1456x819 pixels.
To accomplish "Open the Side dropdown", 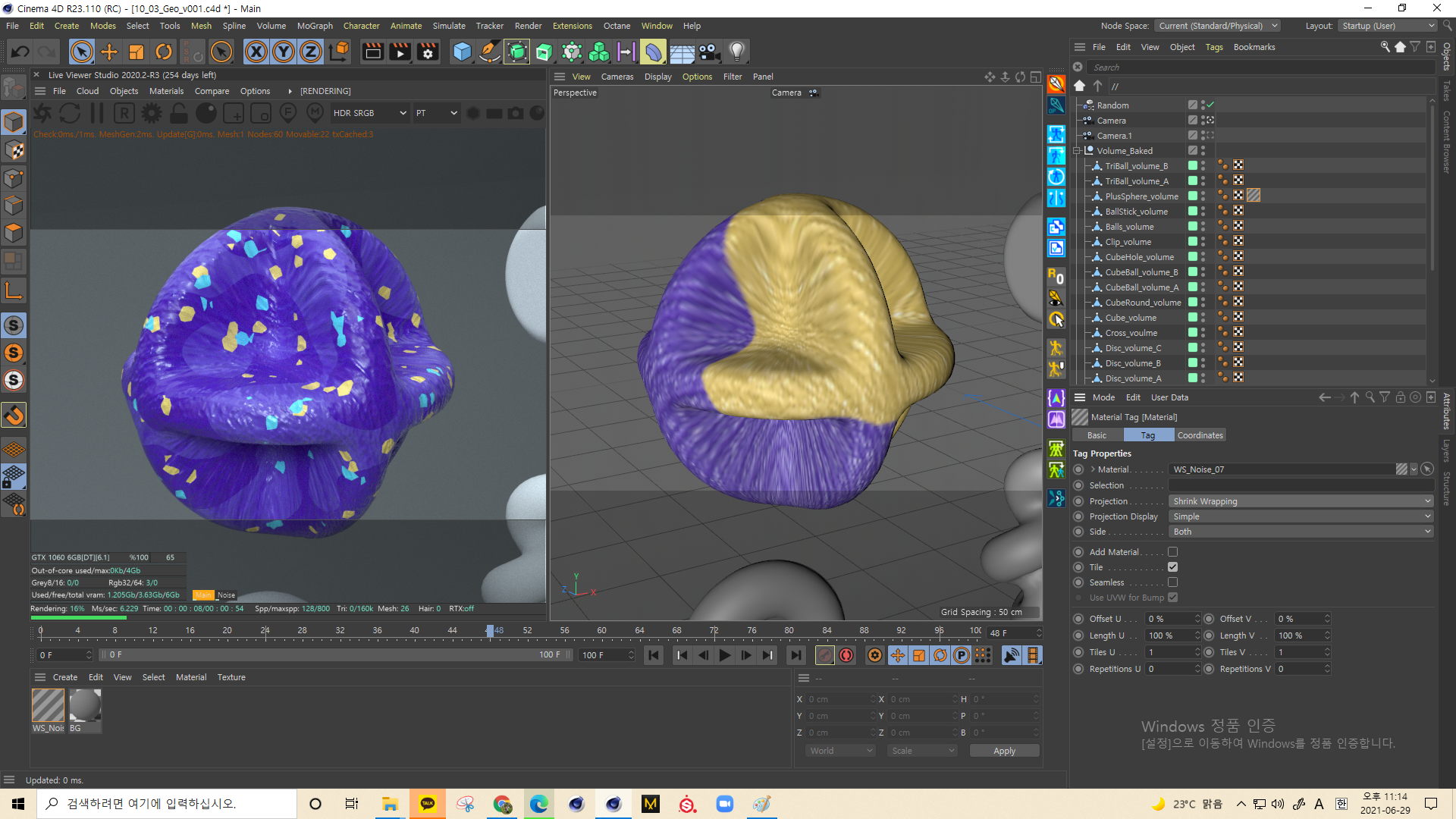I will click(x=1301, y=532).
